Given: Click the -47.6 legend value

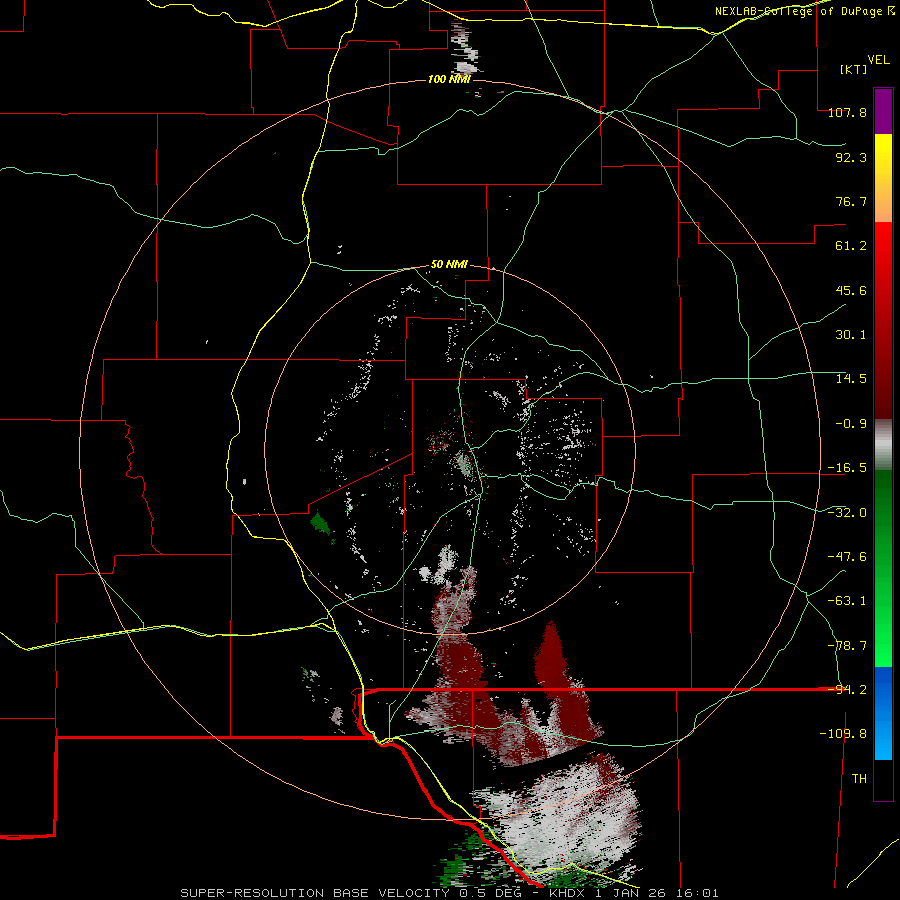Looking at the screenshot, I should pos(847,557).
